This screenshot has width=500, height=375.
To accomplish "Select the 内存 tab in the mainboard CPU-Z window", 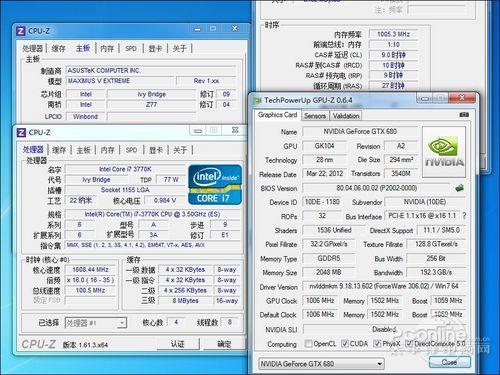I will coord(107,48).
